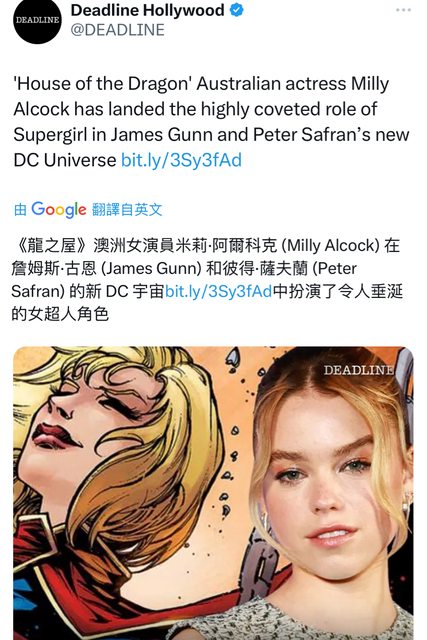Open the @DEADLINE handle profile
The image size is (427, 640).
tap(118, 30)
